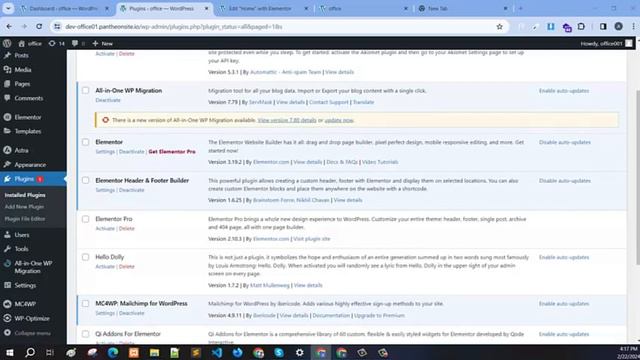
Task: Open Add New Plugin submenu item
Action: click(x=24, y=207)
